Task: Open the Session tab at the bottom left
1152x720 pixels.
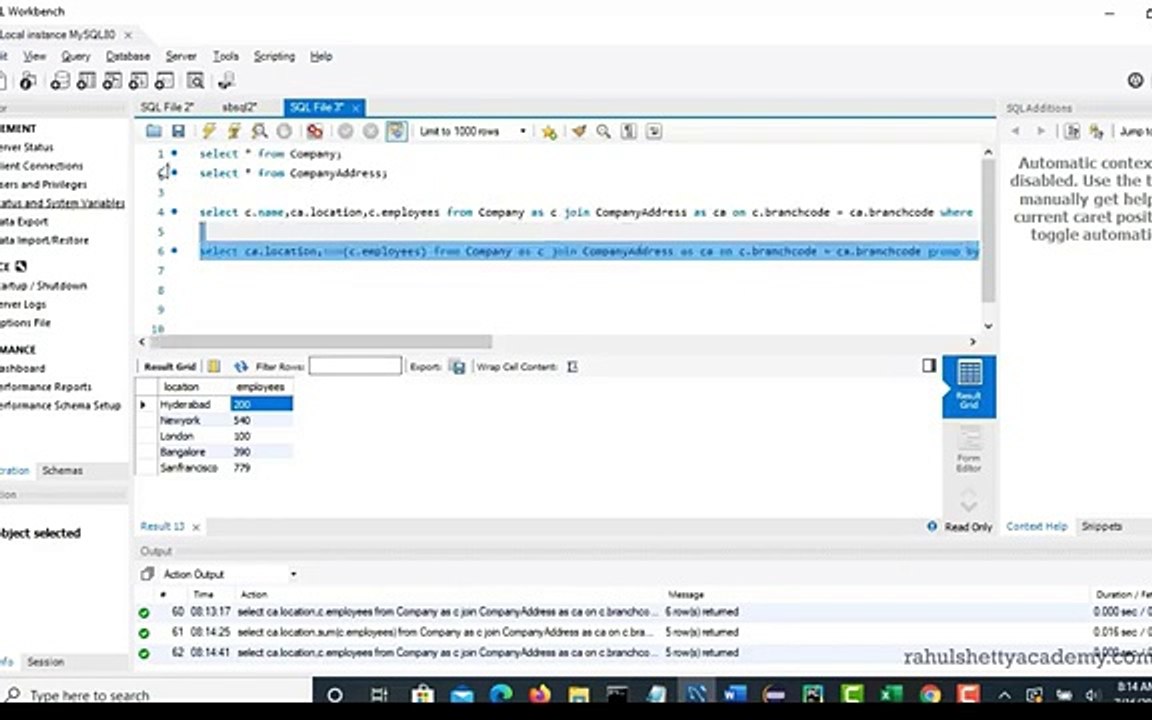Action: pos(46,662)
